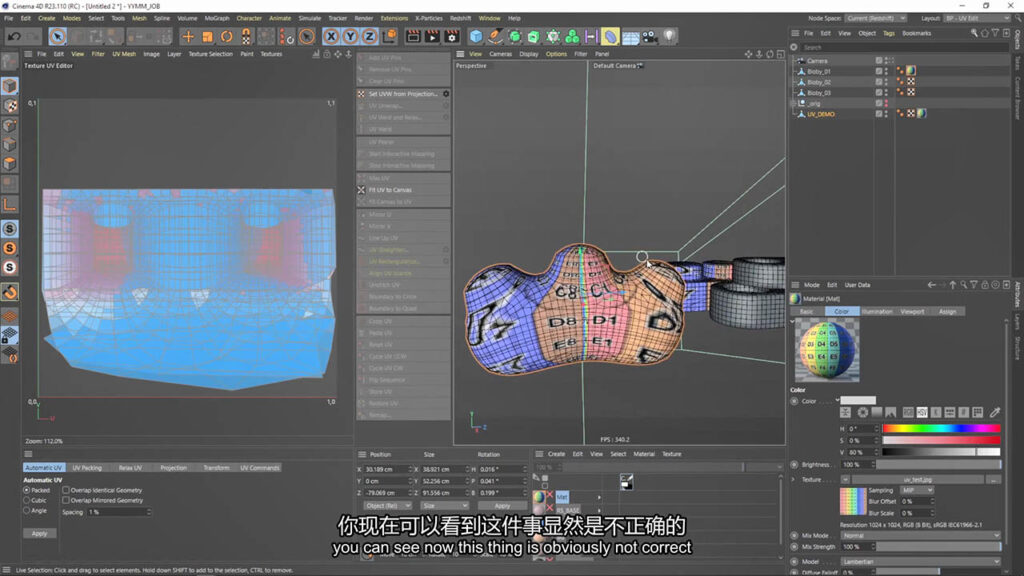Open color wheel mode icon
1024x576 pixels.
[x=863, y=412]
